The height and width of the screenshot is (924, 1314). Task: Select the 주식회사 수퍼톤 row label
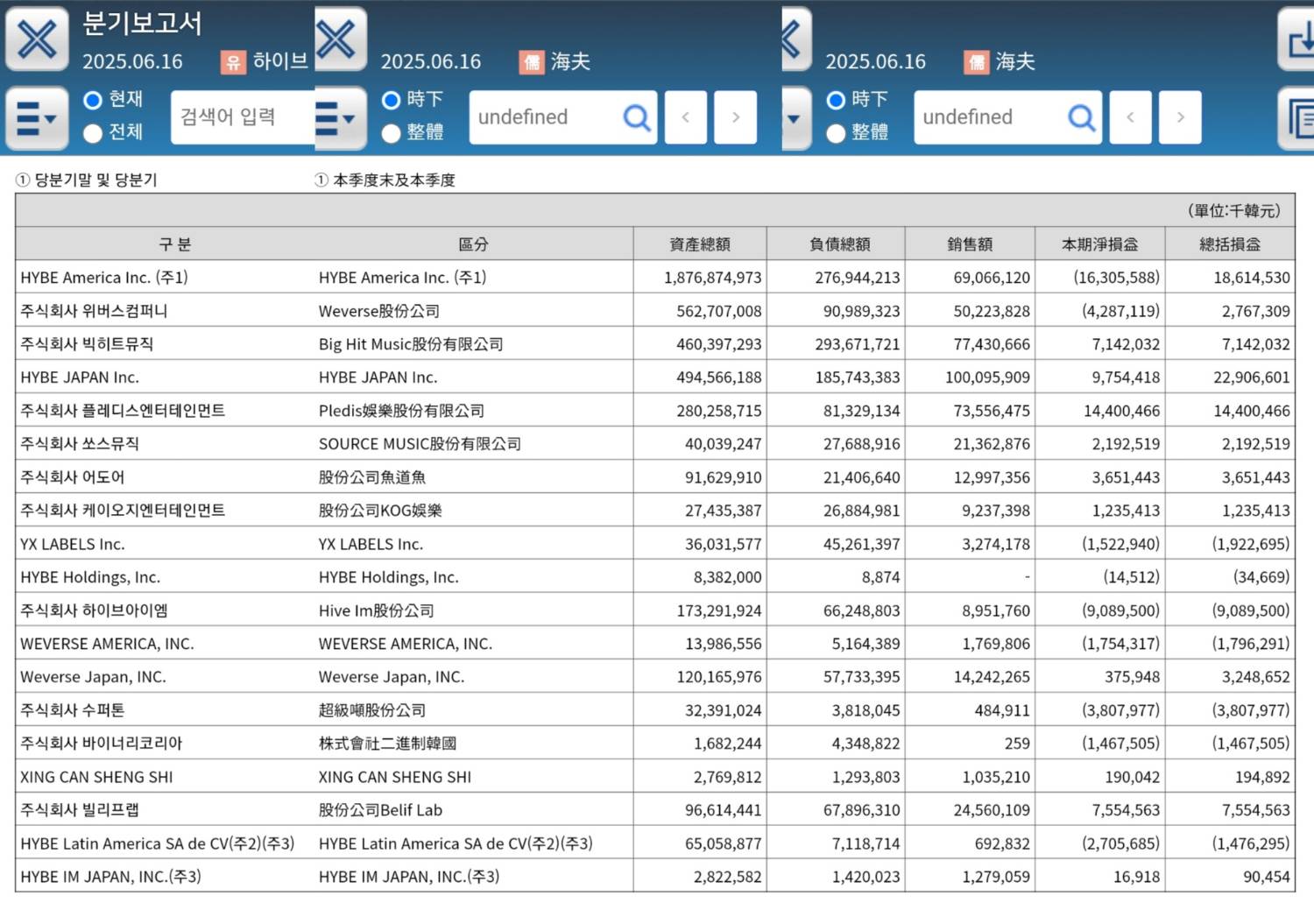click(x=73, y=710)
